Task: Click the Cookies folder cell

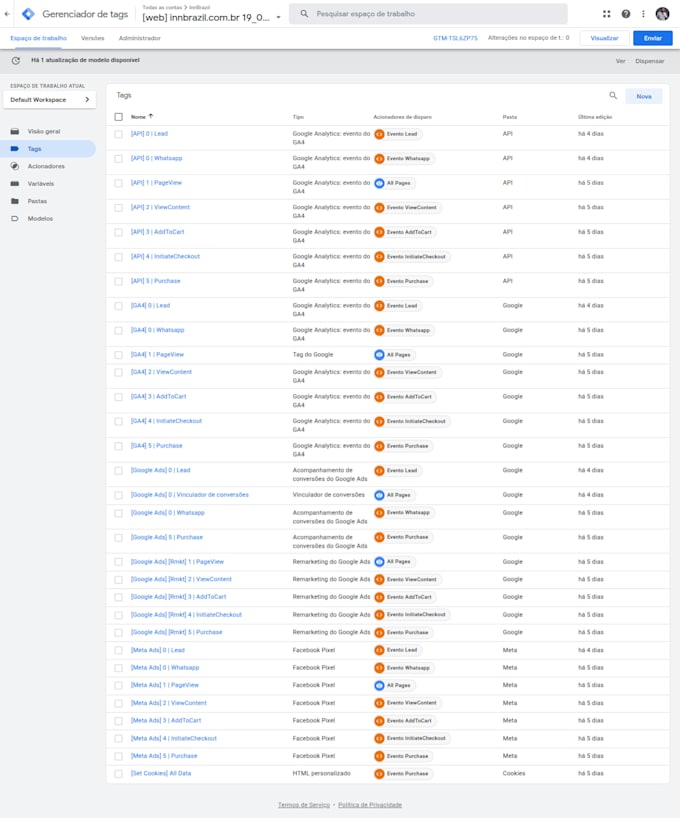Action: [x=514, y=774]
